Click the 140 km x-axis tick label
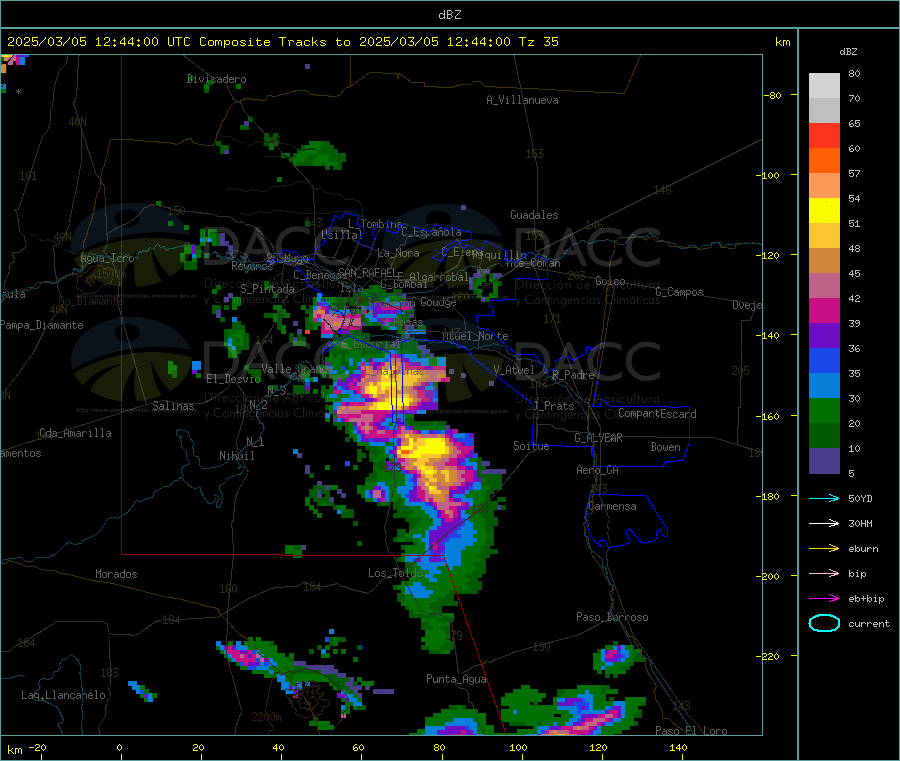Screen dimensions: 900x761 [678, 747]
